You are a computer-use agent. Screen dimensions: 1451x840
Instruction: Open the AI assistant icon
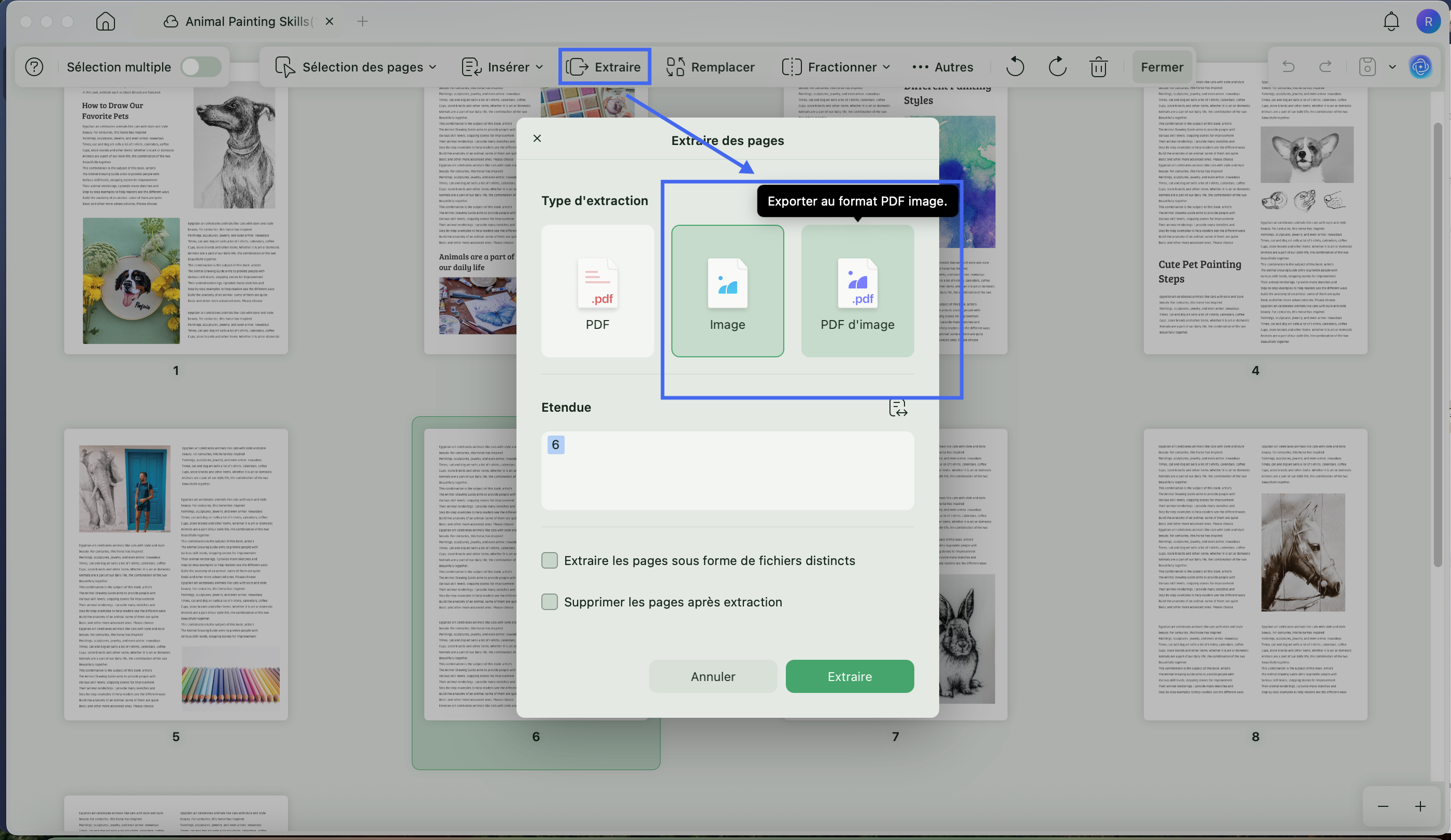1421,67
